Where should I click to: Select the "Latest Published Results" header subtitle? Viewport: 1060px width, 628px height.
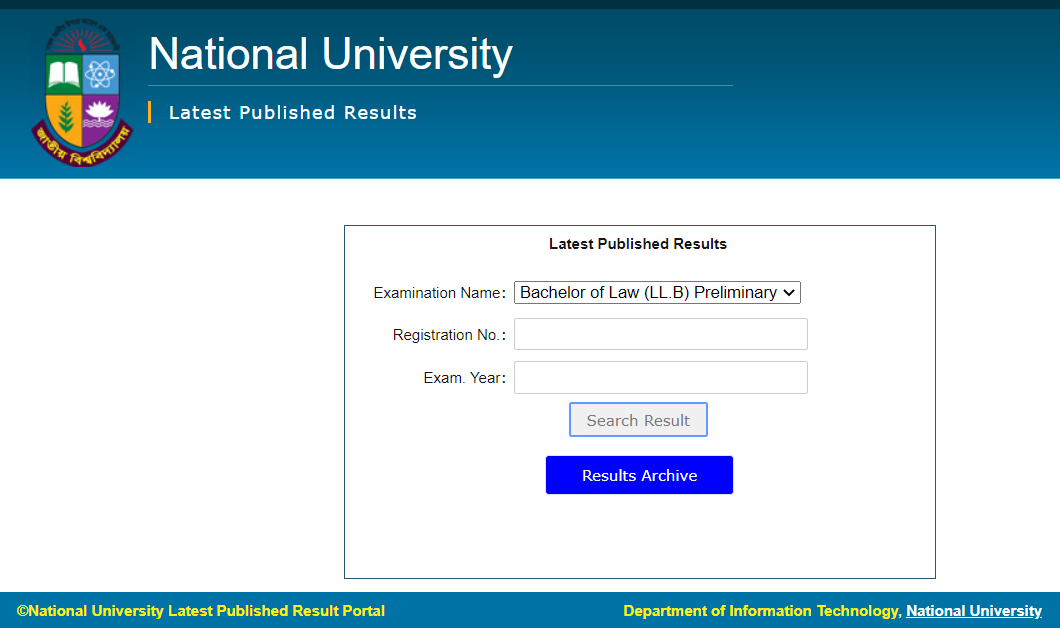click(x=293, y=113)
